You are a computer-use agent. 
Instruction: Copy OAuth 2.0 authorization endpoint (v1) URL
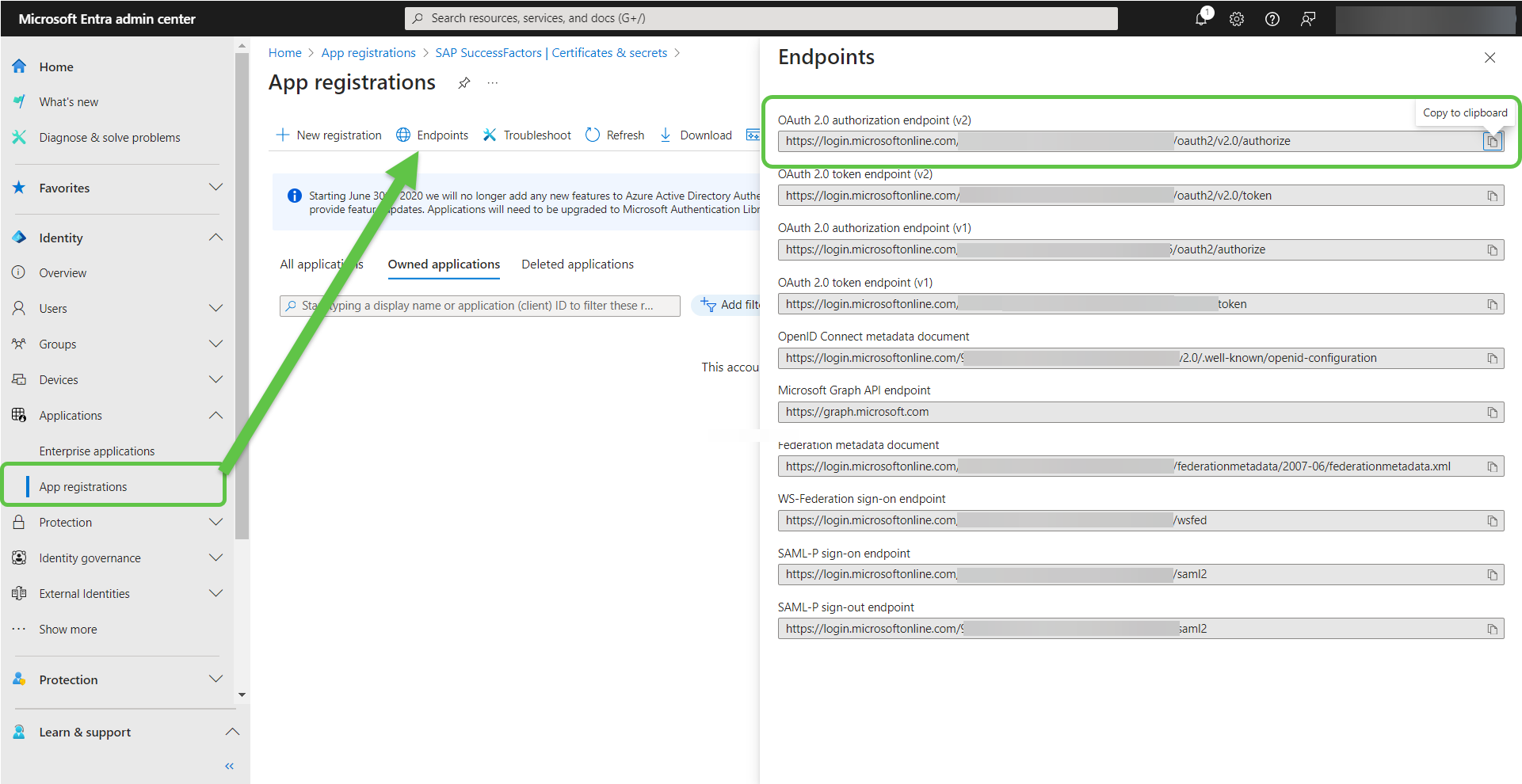[1492, 250]
